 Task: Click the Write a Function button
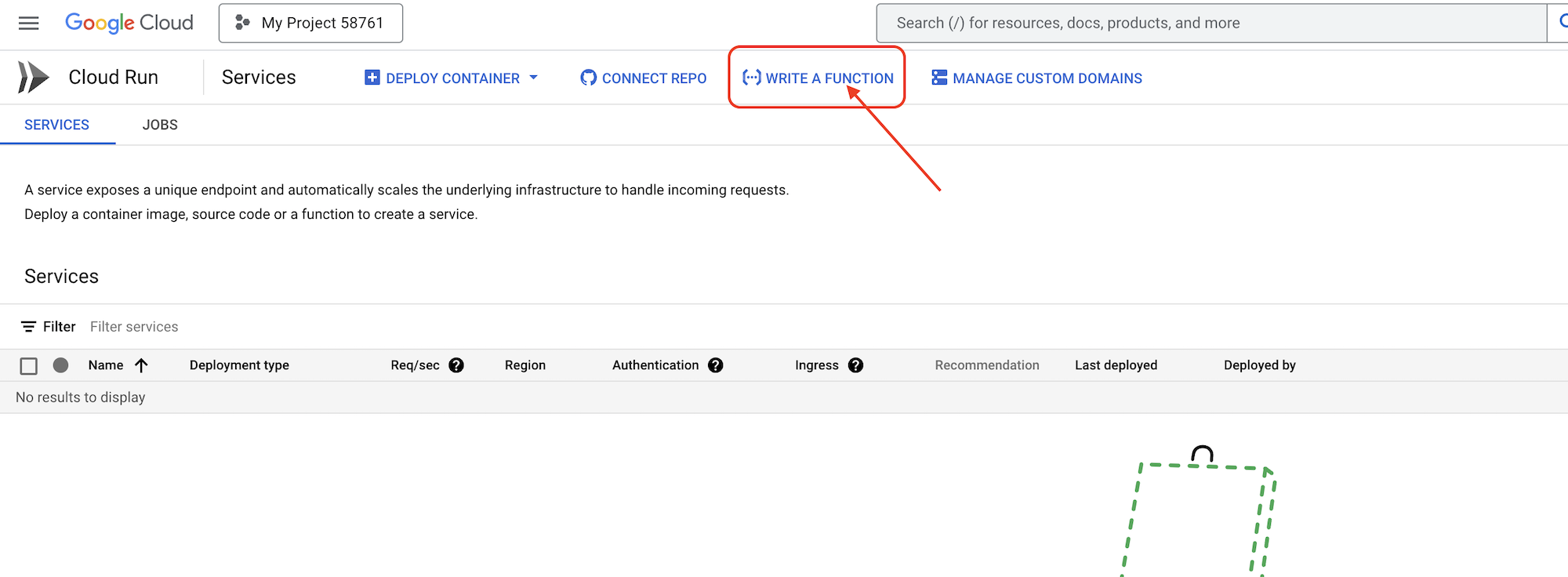click(x=817, y=78)
